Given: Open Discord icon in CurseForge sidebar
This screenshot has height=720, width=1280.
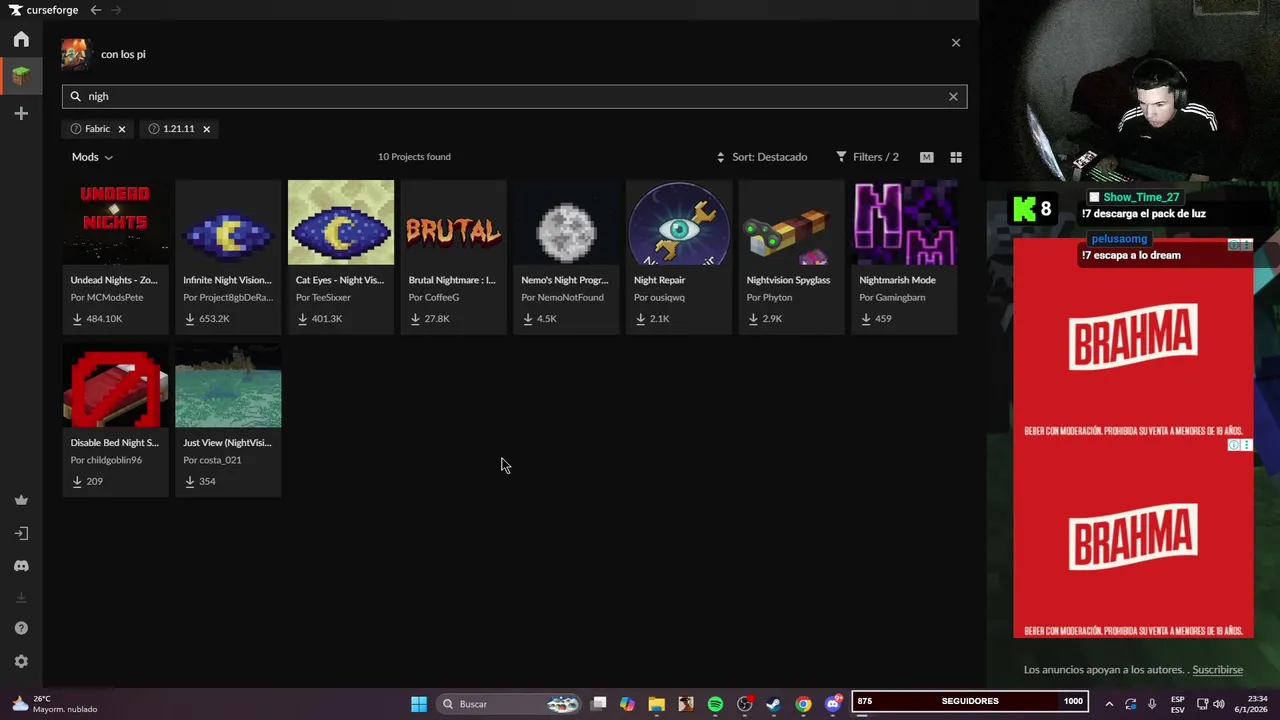Looking at the screenshot, I should pyautogui.click(x=21, y=566).
